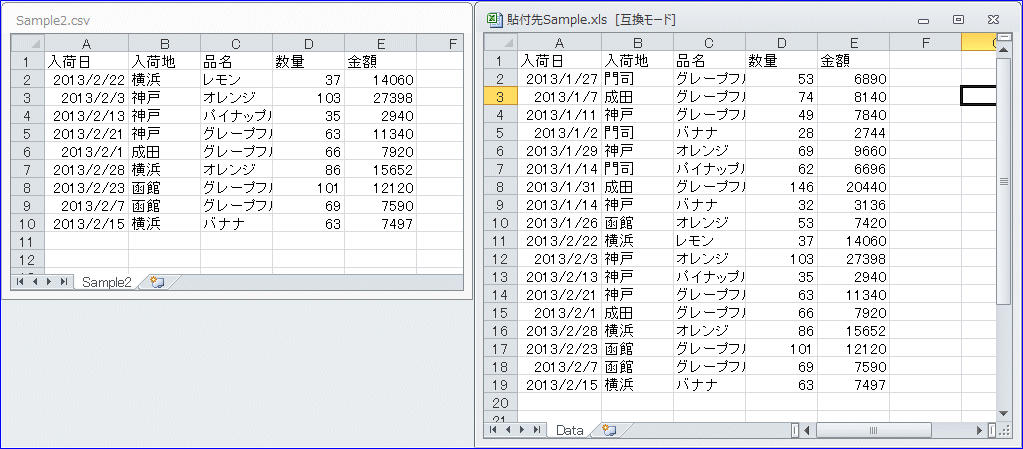1023x449 pixels.
Task: Click 2013/2/28 date cell in Sample2.csv
Action: point(86,170)
